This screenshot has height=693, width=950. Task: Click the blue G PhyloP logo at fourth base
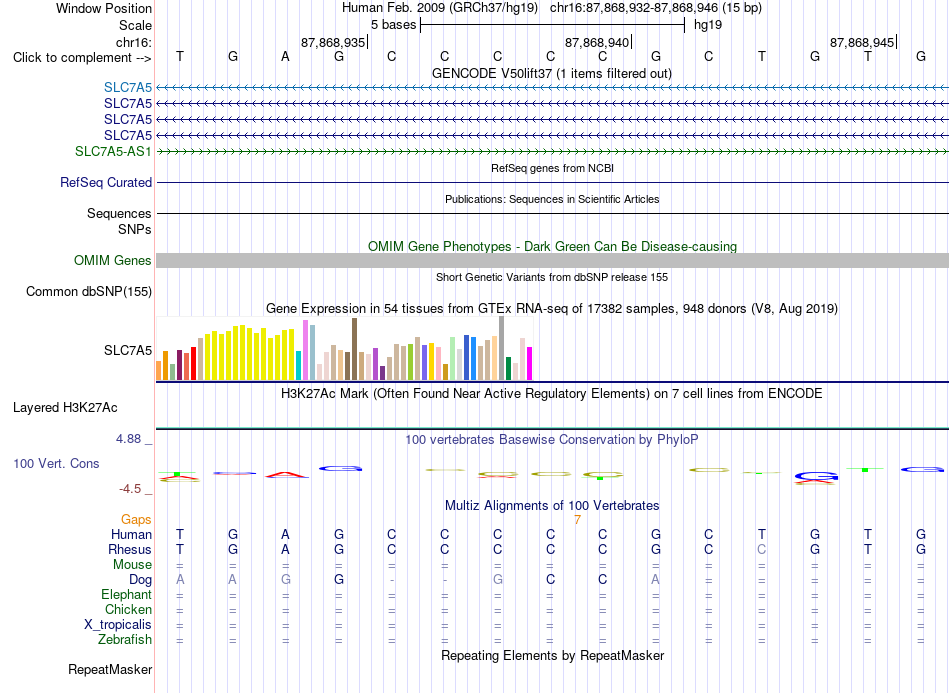340,468
